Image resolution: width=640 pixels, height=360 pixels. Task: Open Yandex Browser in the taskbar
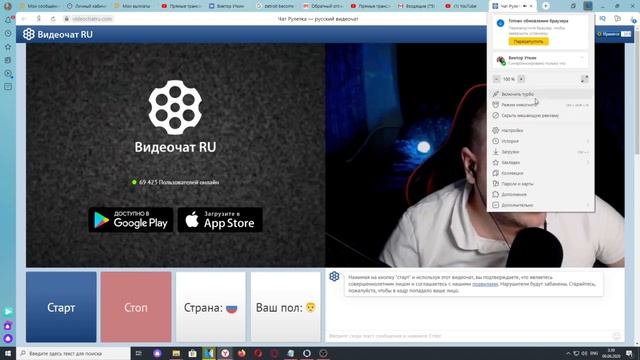[x=225, y=353]
